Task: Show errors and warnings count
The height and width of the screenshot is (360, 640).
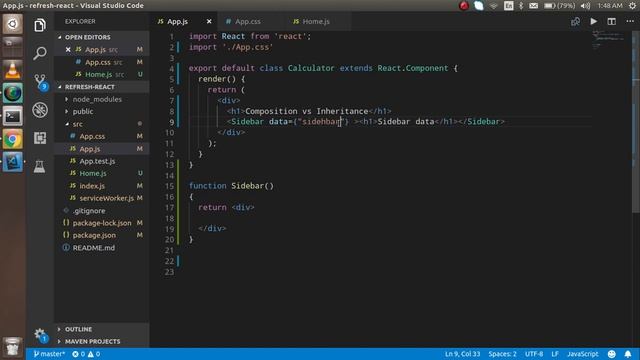Action: 86,354
